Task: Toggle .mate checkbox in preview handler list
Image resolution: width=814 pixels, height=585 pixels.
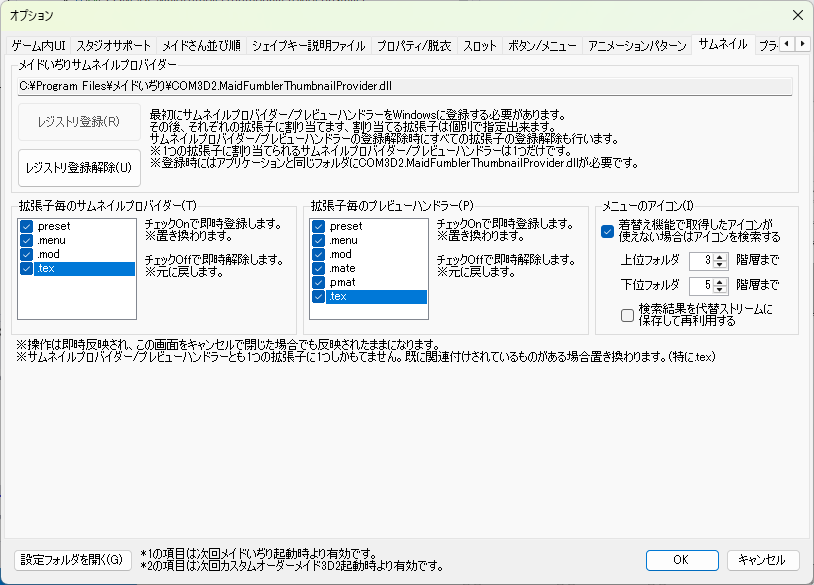Action: pos(320,269)
